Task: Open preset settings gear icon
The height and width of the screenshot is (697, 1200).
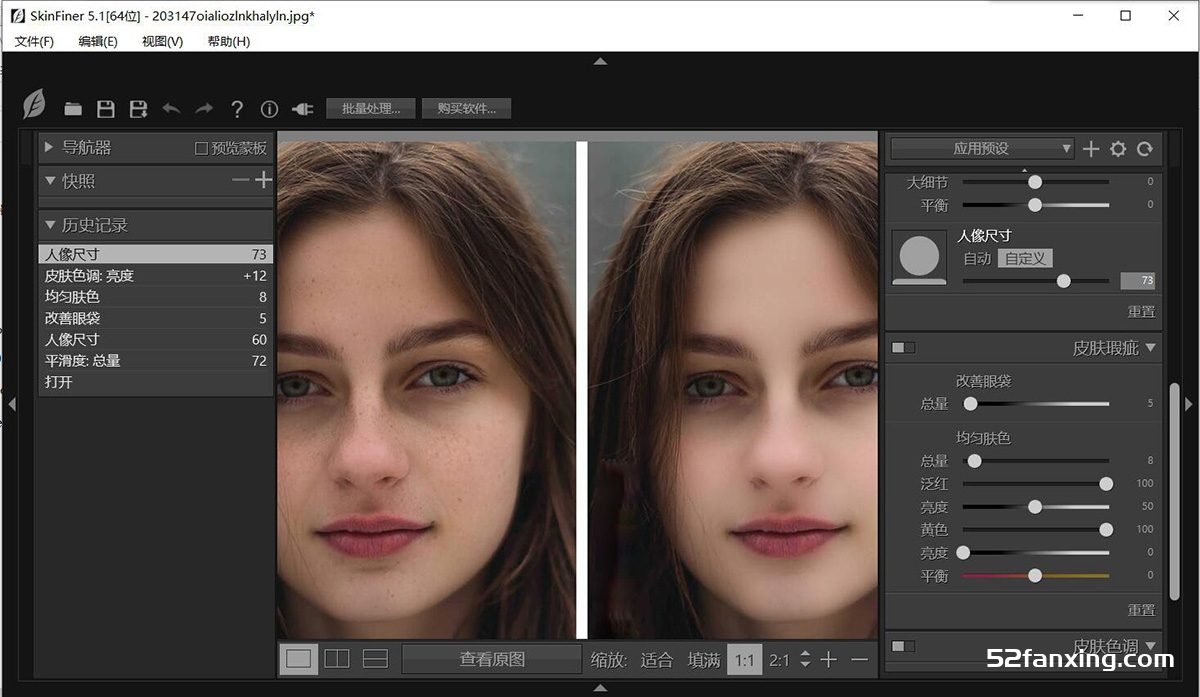Action: coord(1118,148)
